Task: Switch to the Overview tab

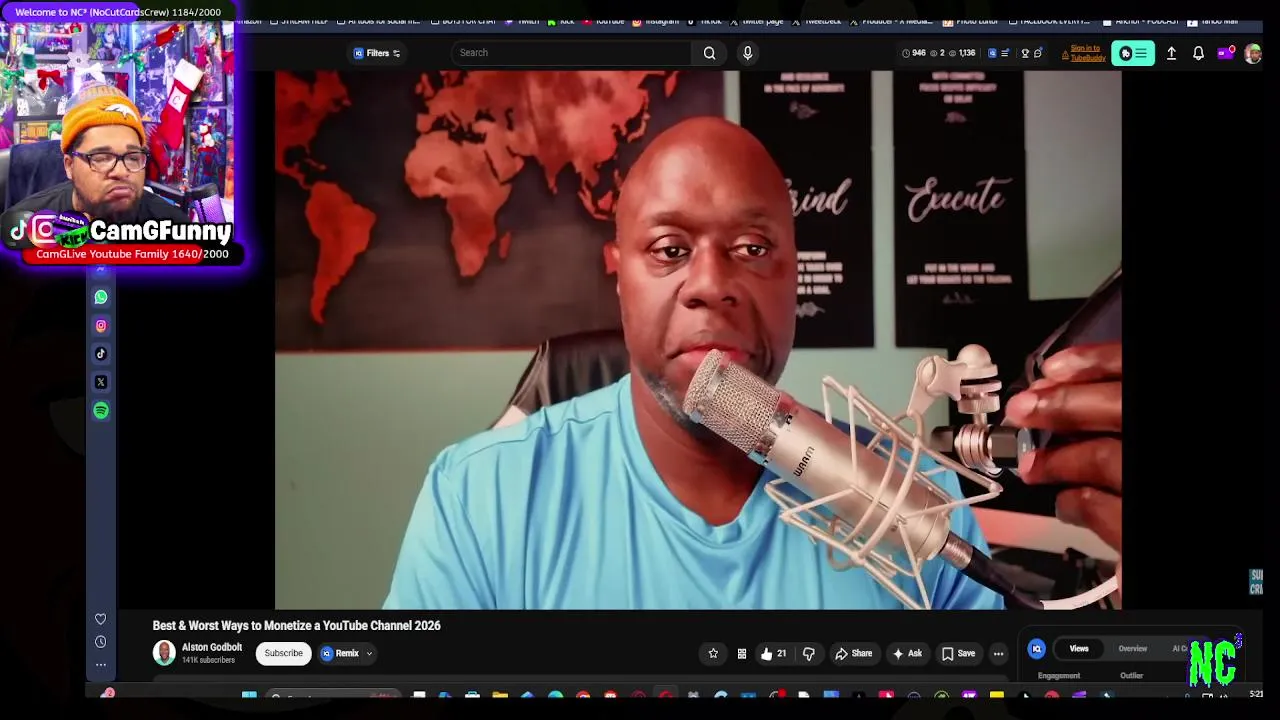Action: [x=1132, y=649]
